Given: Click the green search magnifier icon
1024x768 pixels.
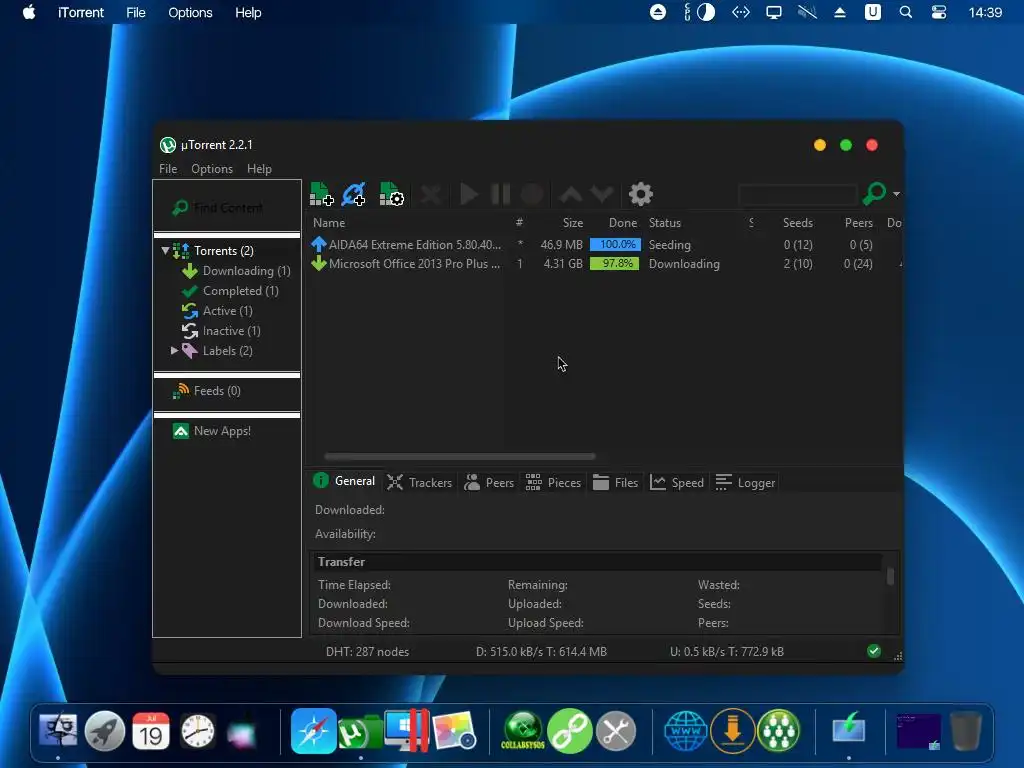Looking at the screenshot, I should pyautogui.click(x=874, y=193).
